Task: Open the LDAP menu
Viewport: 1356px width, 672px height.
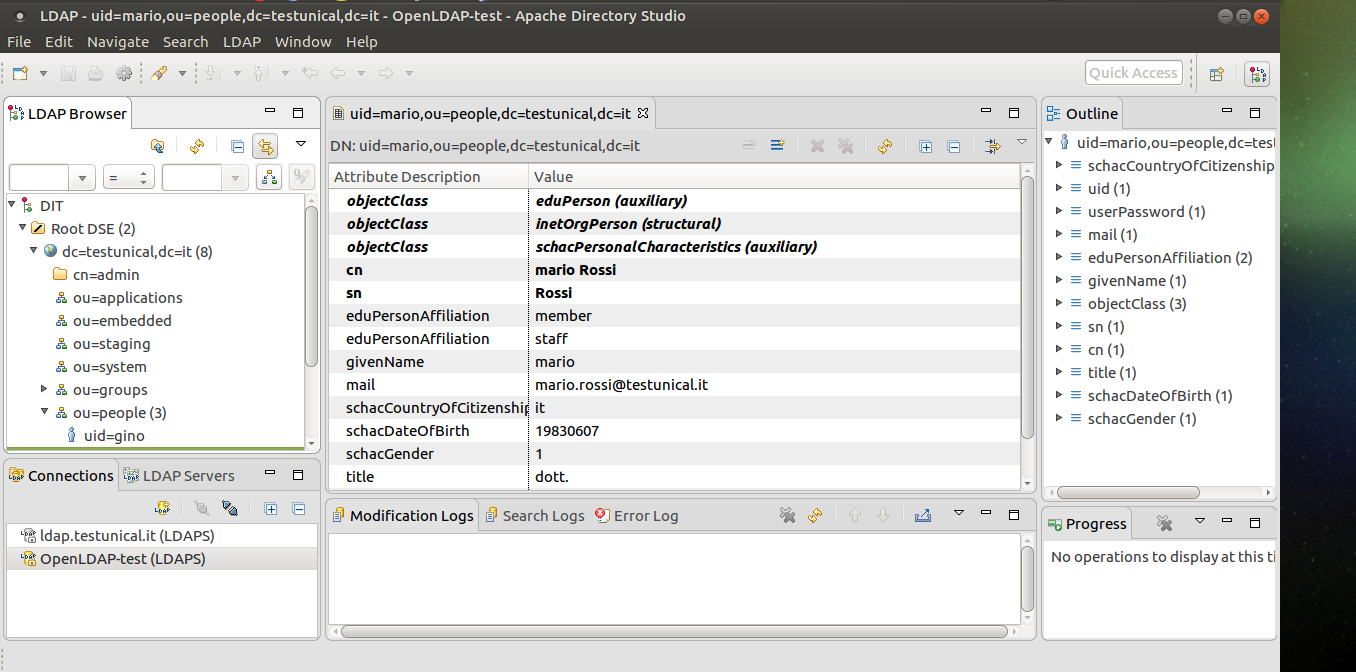Action: 241,42
